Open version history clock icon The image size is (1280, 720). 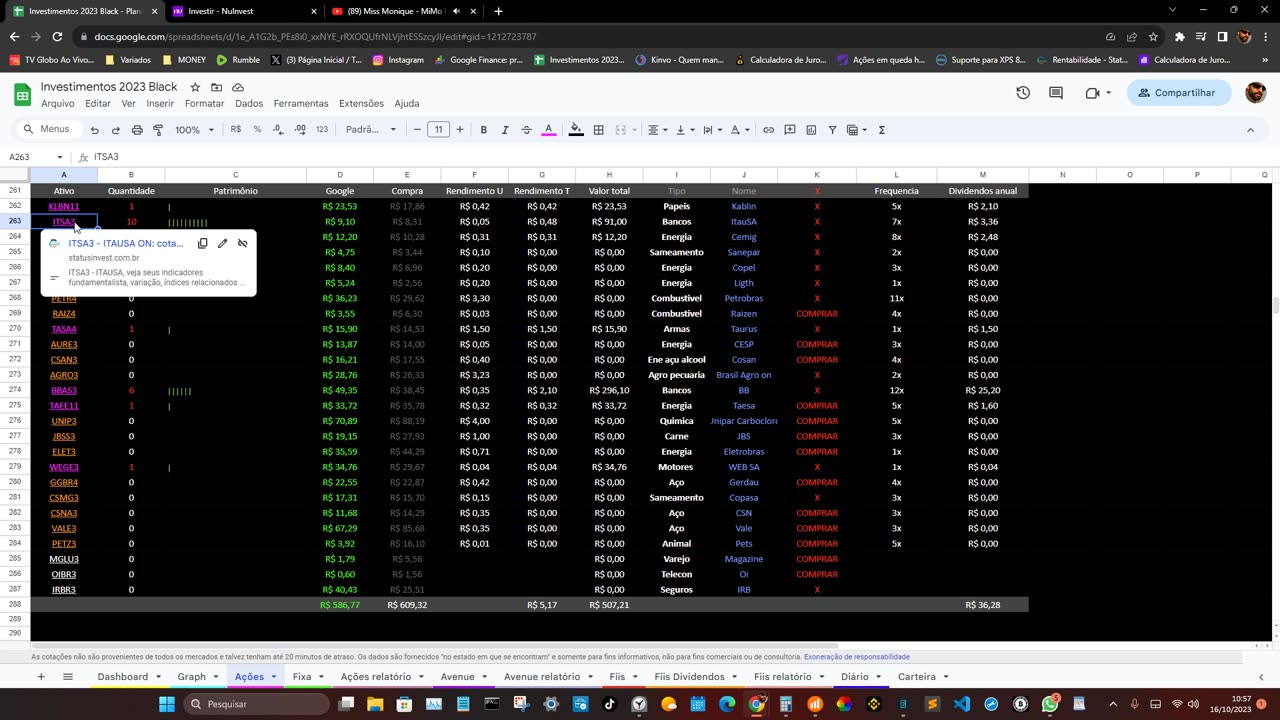click(x=1023, y=93)
